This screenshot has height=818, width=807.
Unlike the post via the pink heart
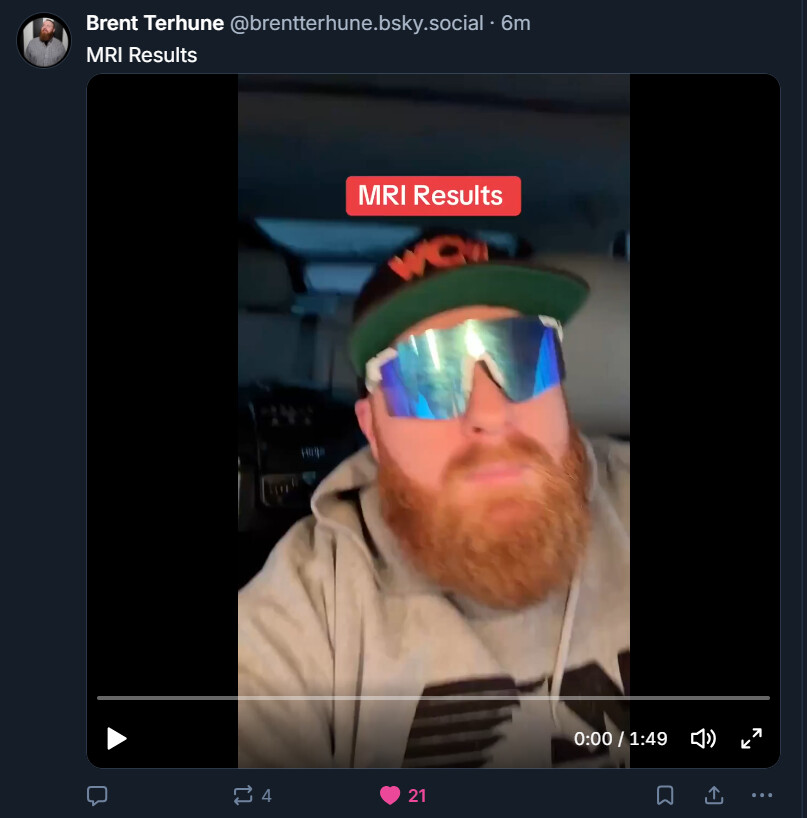click(x=390, y=796)
